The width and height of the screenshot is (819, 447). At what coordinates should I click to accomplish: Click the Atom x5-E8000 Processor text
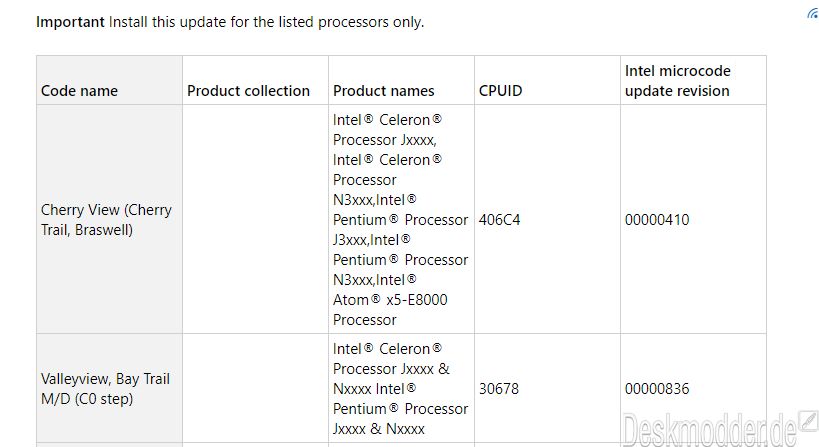[x=390, y=310]
